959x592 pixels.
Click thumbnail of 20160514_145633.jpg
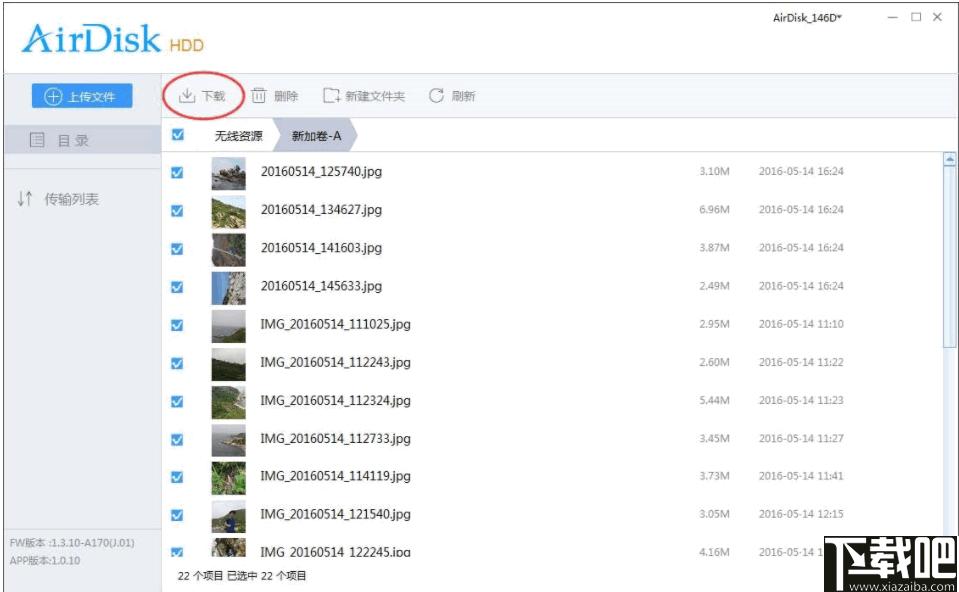[229, 288]
